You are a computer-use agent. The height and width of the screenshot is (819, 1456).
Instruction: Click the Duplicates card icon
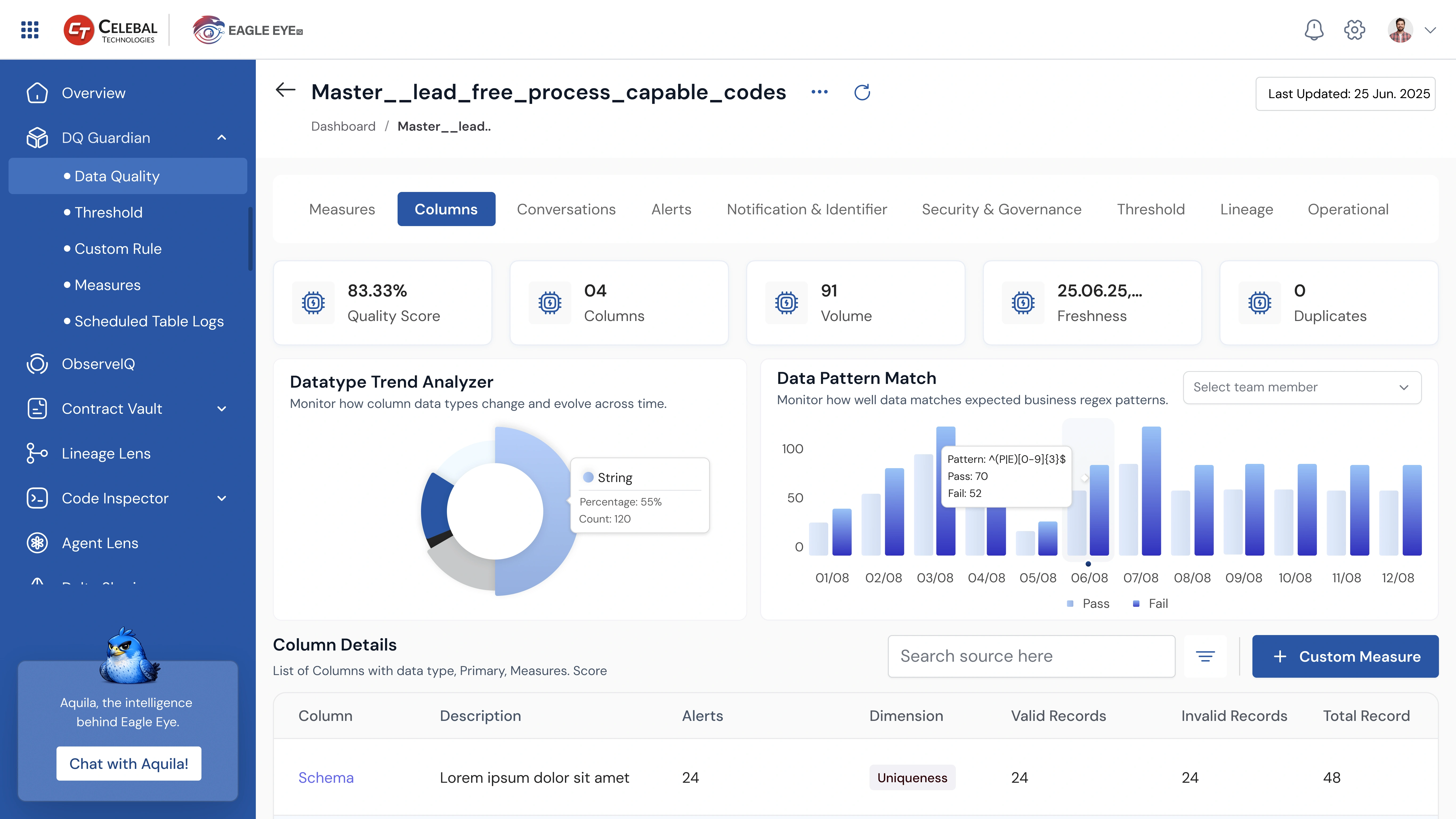(1260, 303)
